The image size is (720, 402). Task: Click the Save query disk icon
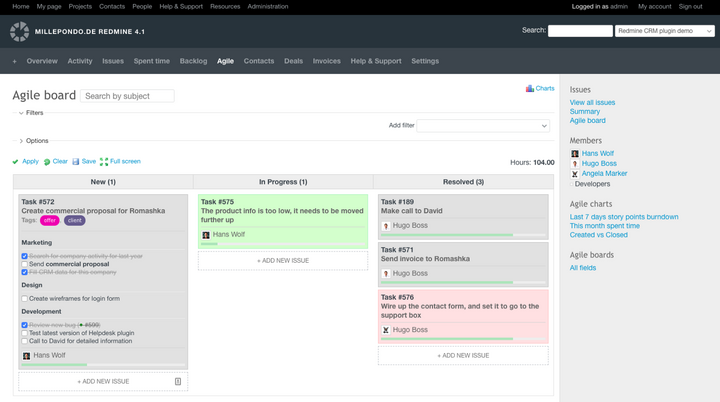pyautogui.click(x=76, y=161)
